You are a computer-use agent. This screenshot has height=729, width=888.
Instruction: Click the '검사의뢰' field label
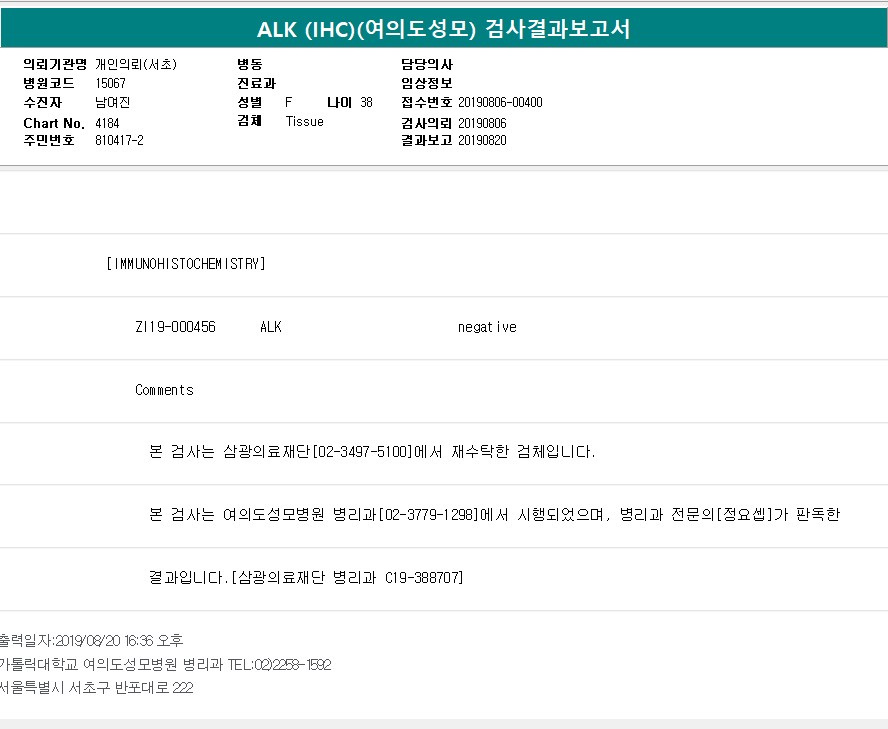426,123
